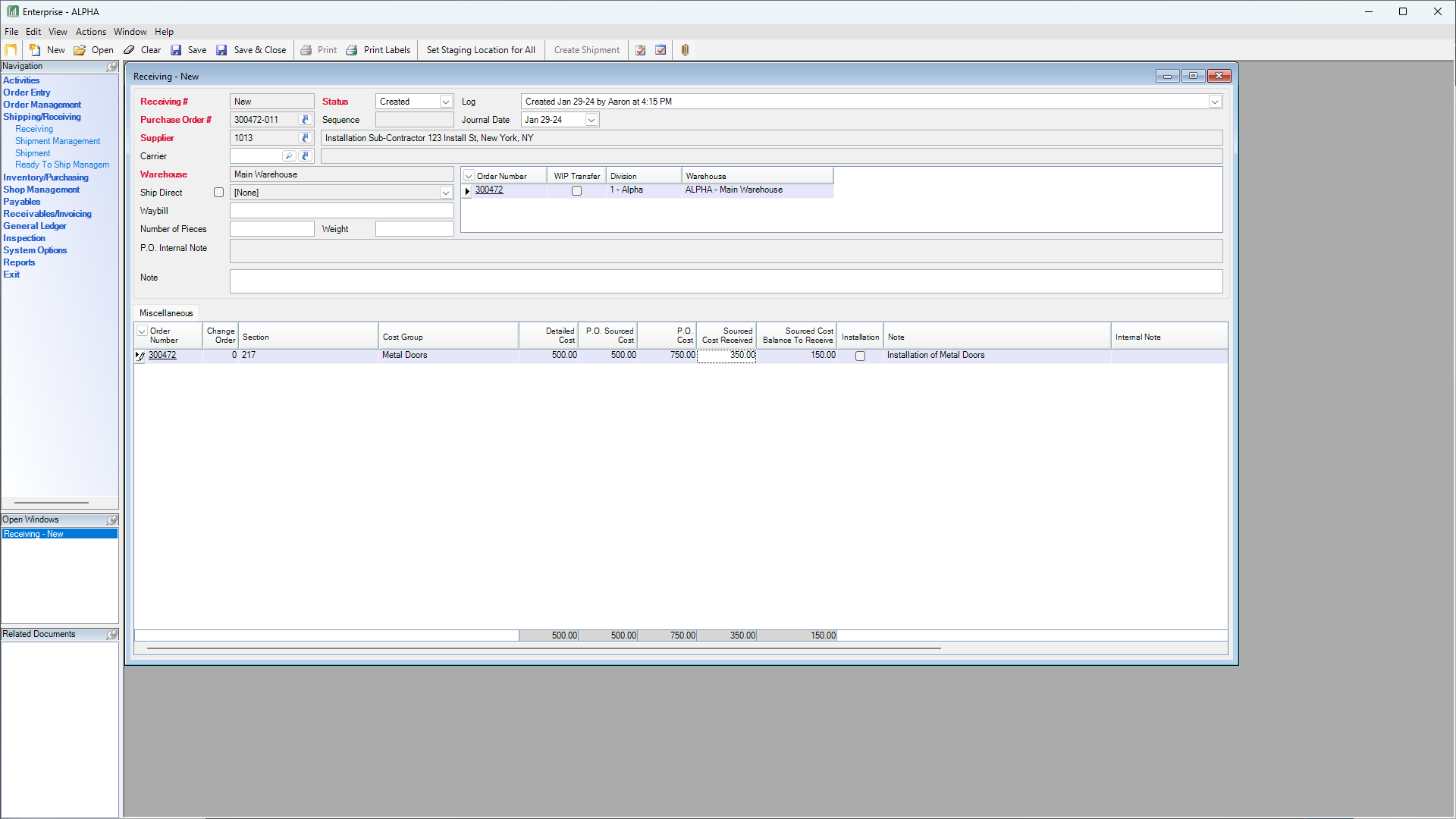Image resolution: width=1456 pixels, height=819 pixels.
Task: Open Shipment Management in navigation
Action: point(58,141)
